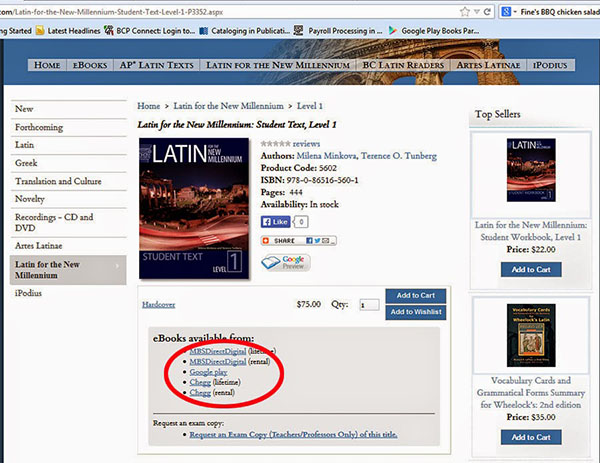Viewport: 600px width, 463px height.
Task: Open the Google Preview button
Action: [285, 262]
